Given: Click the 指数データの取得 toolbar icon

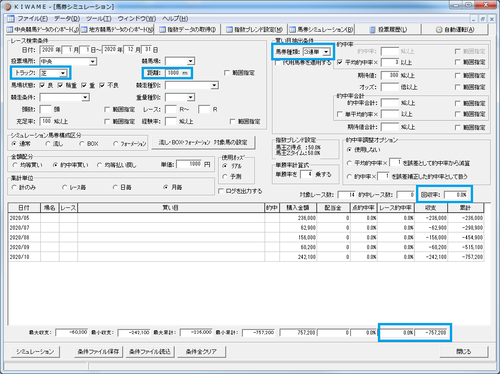Looking at the screenshot, I should coord(162,30).
